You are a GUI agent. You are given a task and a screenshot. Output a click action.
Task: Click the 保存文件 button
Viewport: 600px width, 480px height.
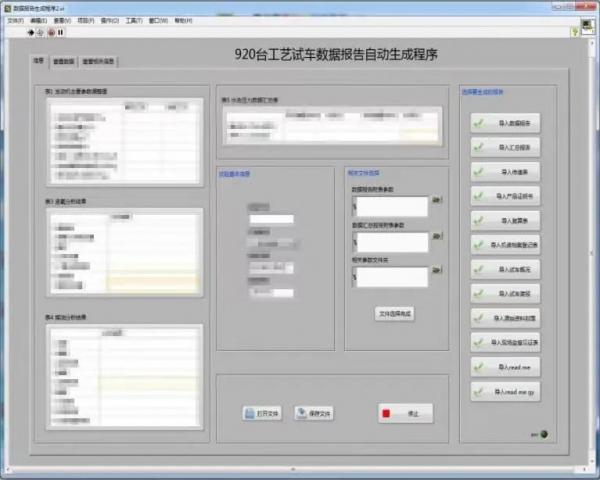coord(314,413)
